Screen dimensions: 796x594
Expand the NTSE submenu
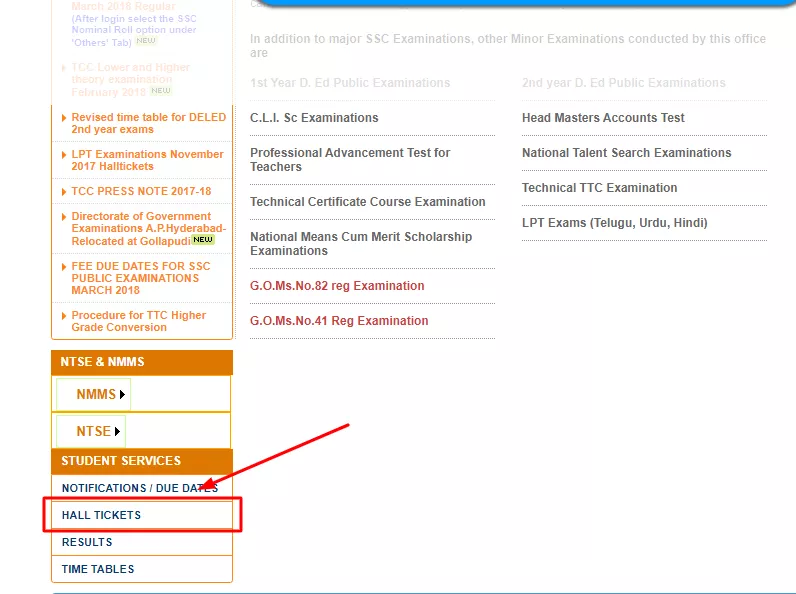pyautogui.click(x=91, y=431)
